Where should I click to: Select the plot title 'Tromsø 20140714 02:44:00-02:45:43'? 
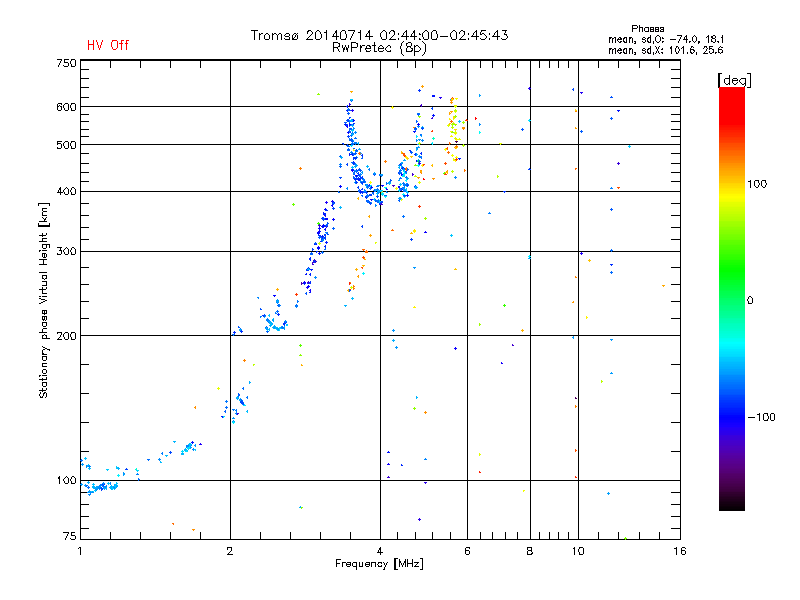pyautogui.click(x=379, y=35)
